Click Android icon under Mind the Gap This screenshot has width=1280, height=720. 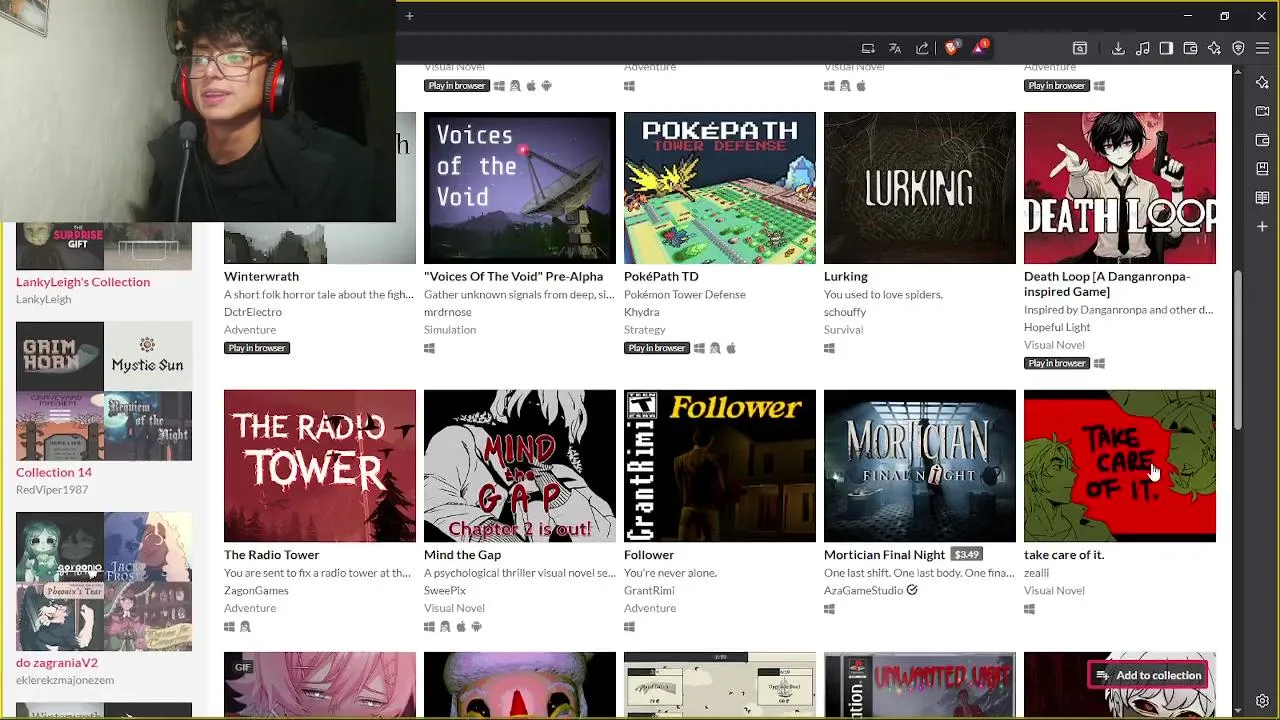pyautogui.click(x=476, y=627)
